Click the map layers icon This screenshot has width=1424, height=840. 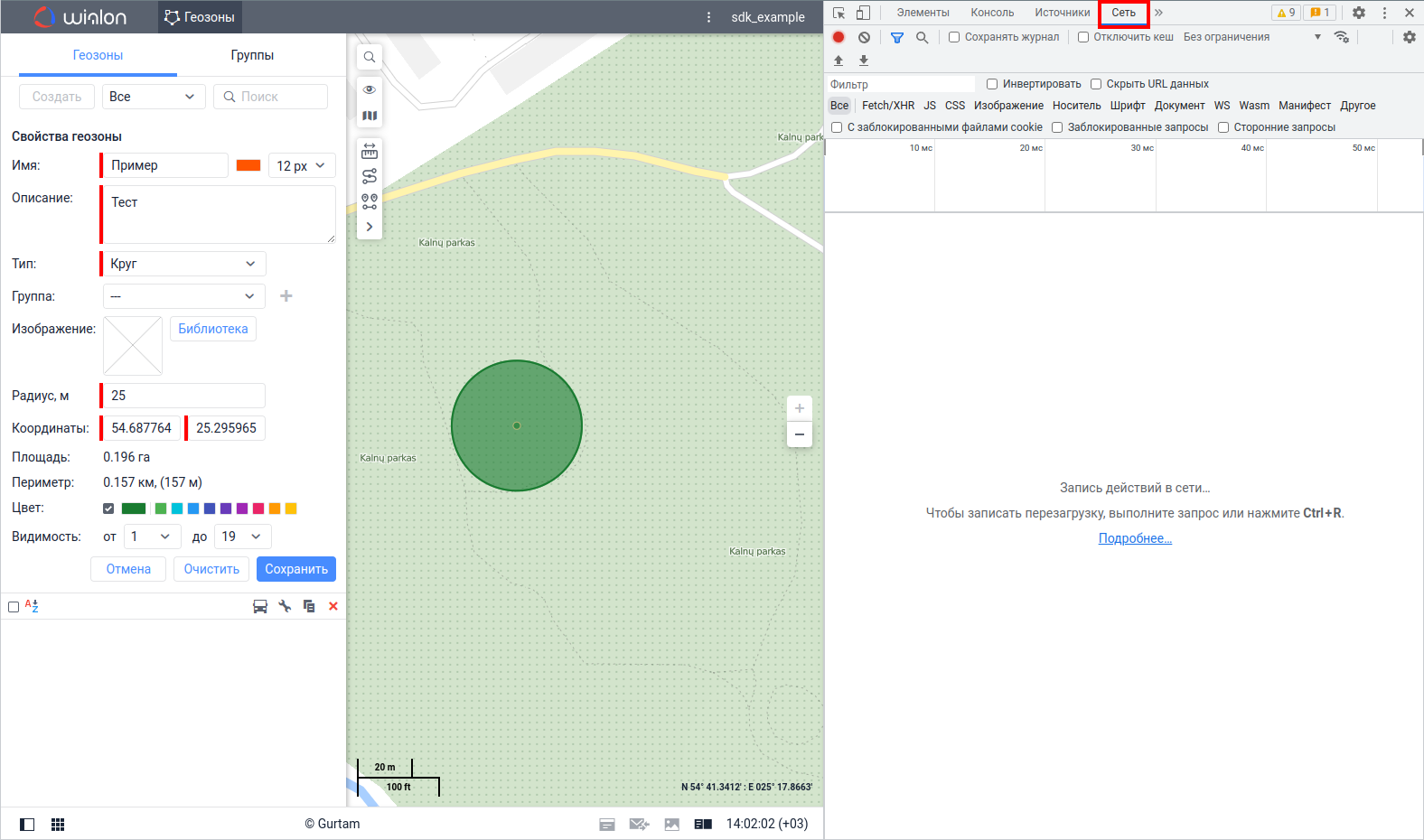pos(370,116)
